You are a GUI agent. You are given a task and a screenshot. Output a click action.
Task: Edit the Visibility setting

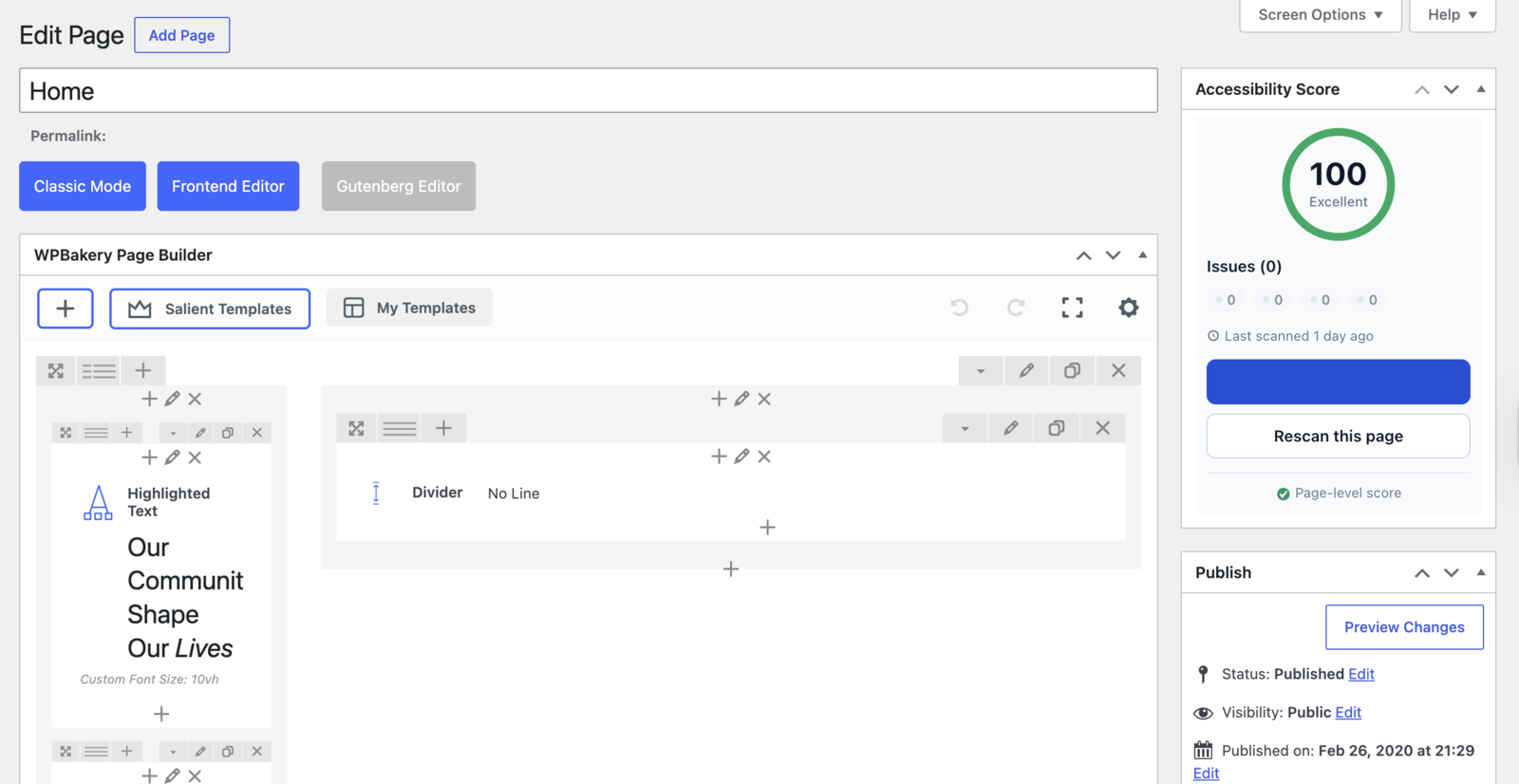1348,712
